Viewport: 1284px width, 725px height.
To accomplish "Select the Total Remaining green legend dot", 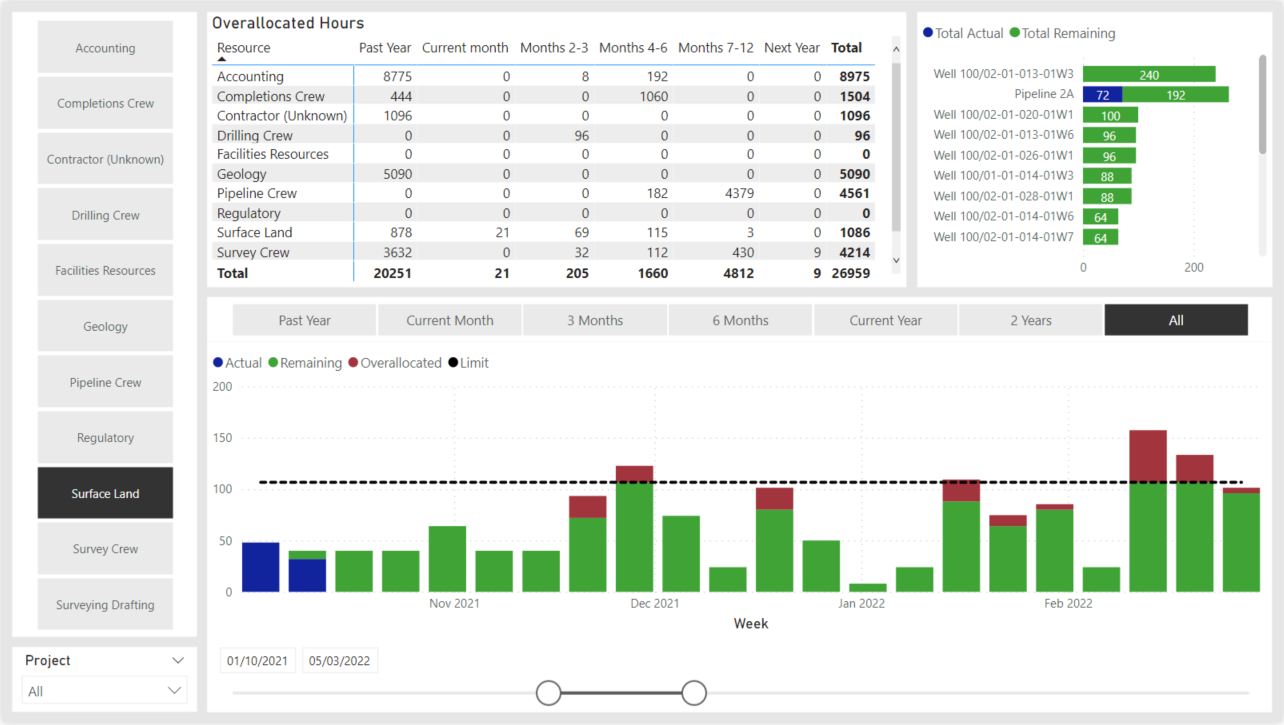I will (1014, 33).
